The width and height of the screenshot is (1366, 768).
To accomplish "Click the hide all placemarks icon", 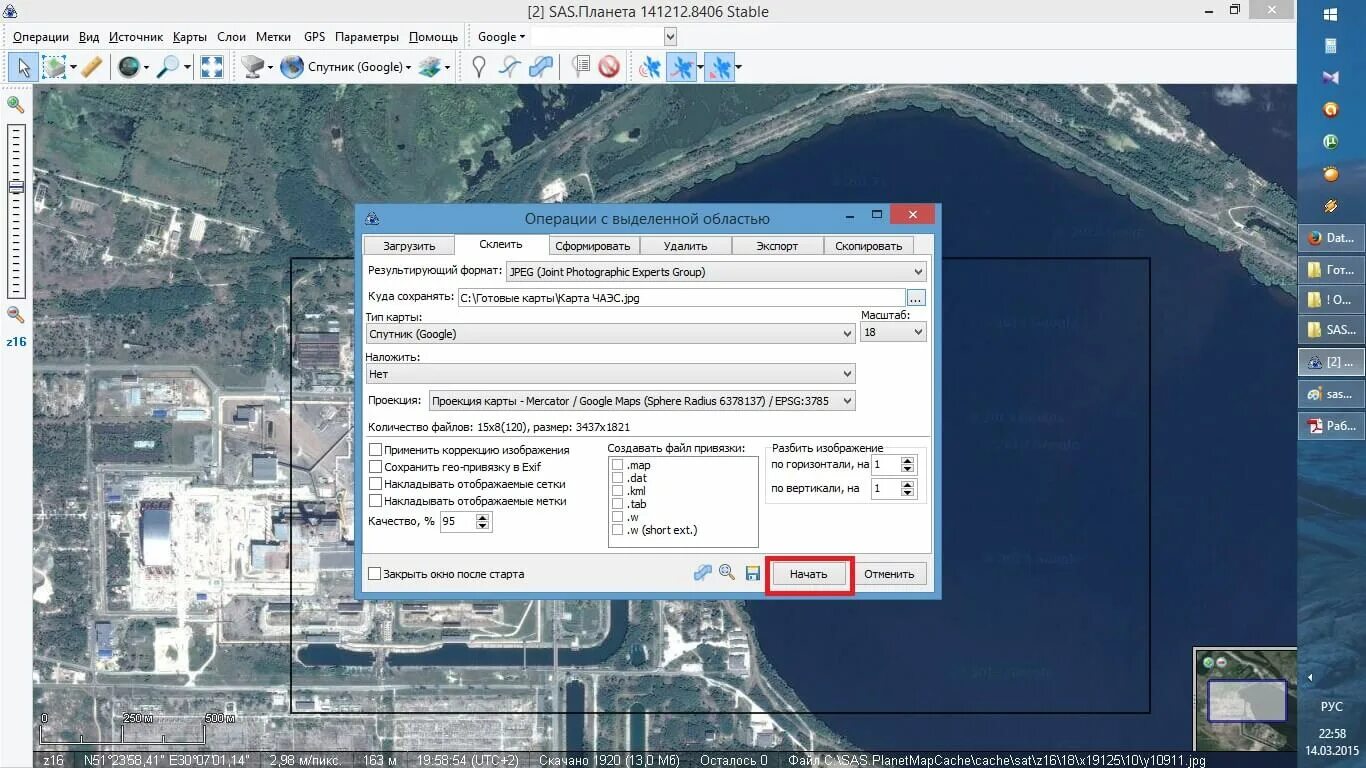I will point(609,67).
